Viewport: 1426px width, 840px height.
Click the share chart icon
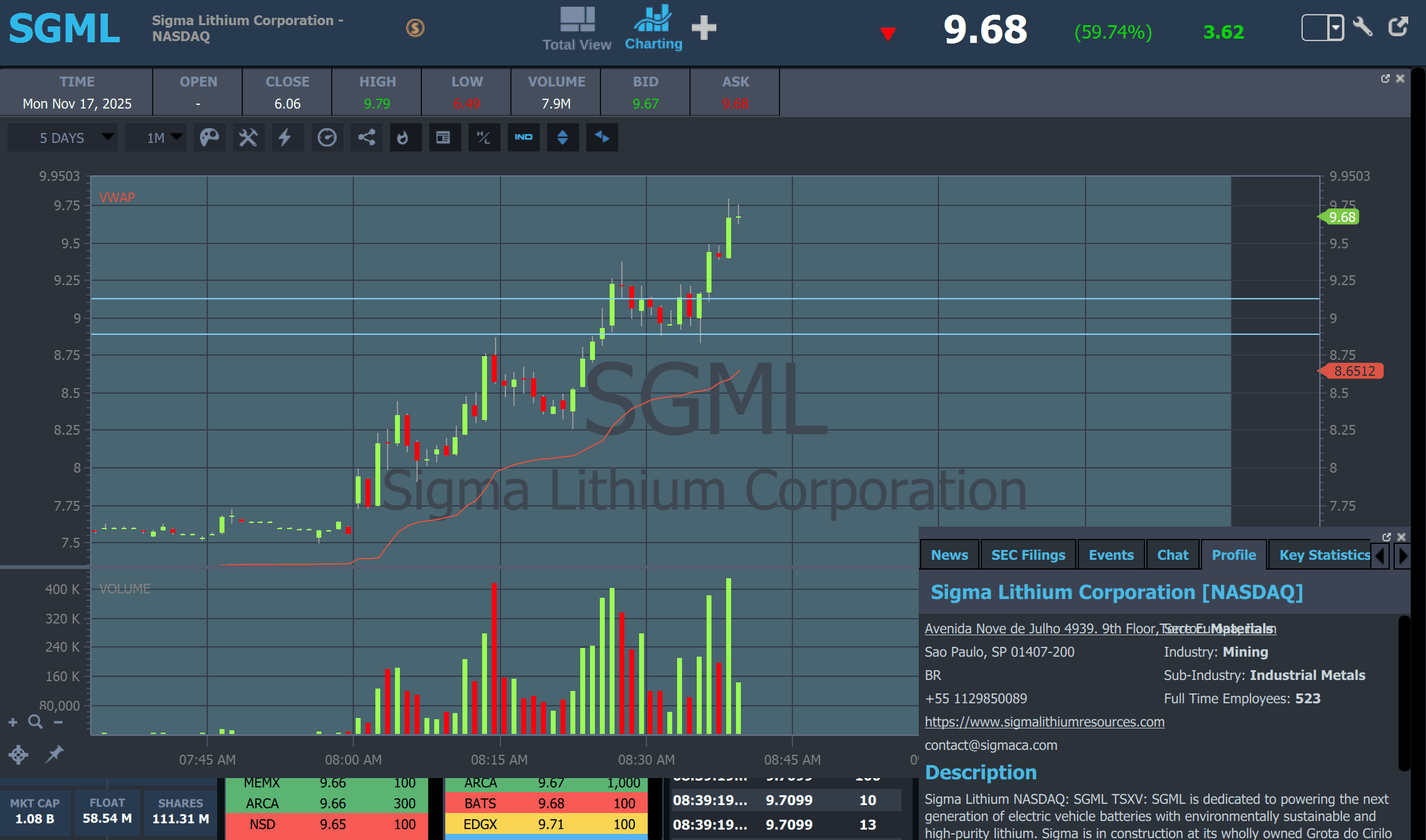point(366,137)
